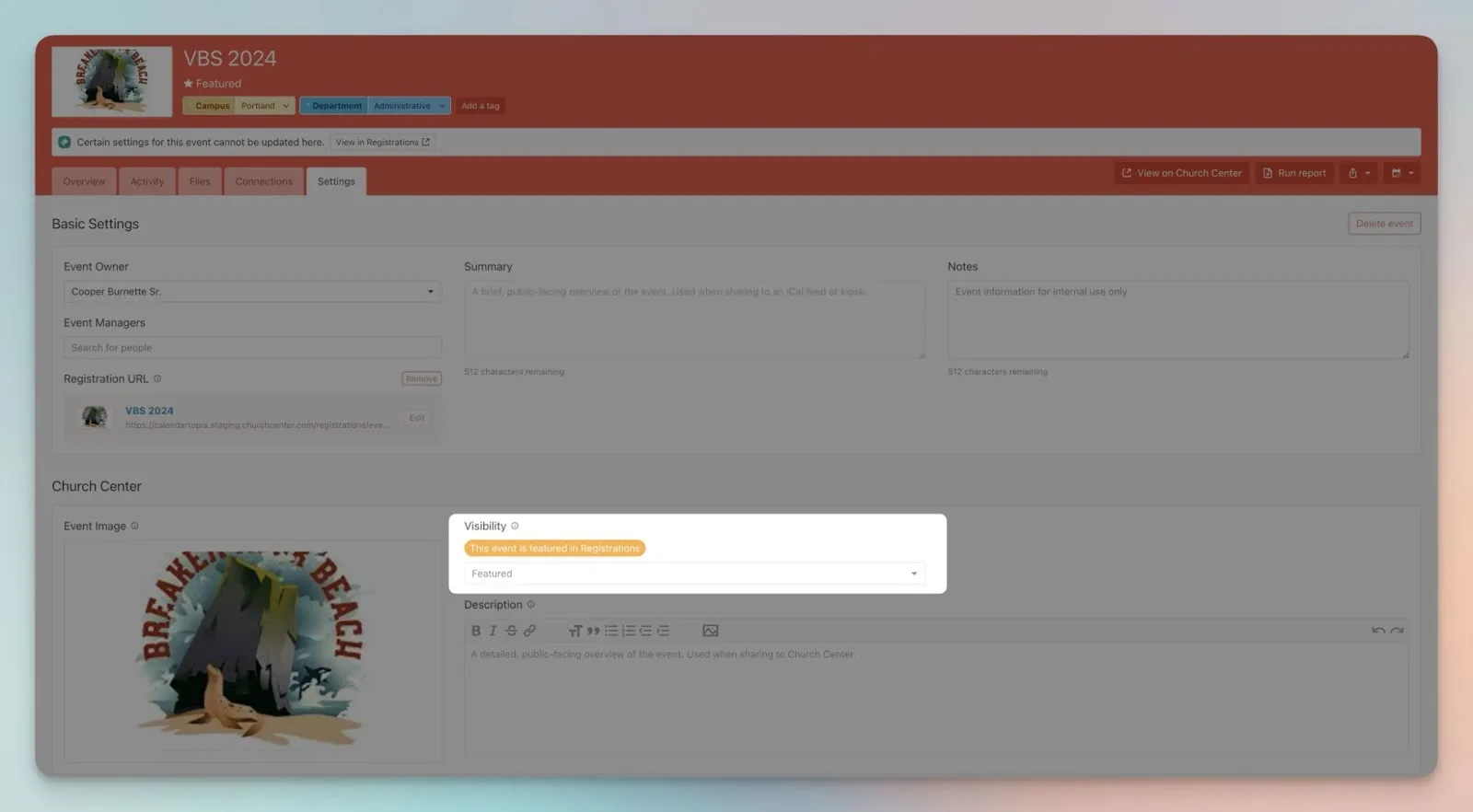This screenshot has width=1473, height=812.
Task: Open the Department Administrative tag dropdown
Action: 441,106
